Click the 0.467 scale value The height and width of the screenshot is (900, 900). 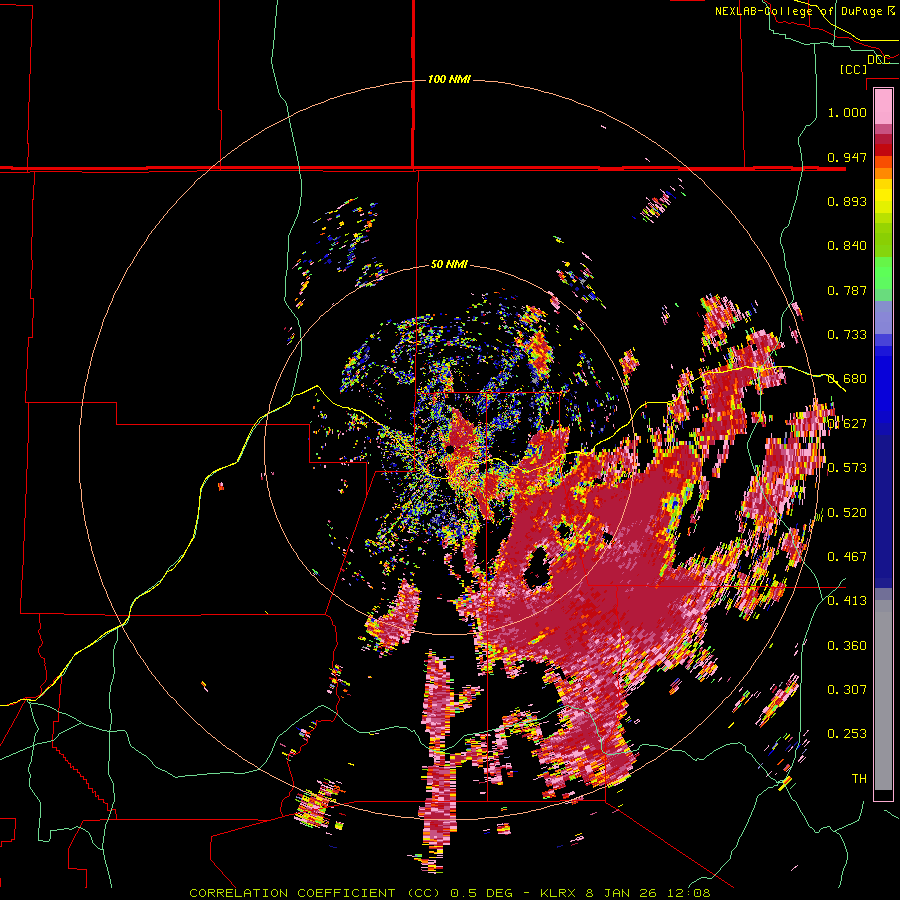pyautogui.click(x=847, y=557)
